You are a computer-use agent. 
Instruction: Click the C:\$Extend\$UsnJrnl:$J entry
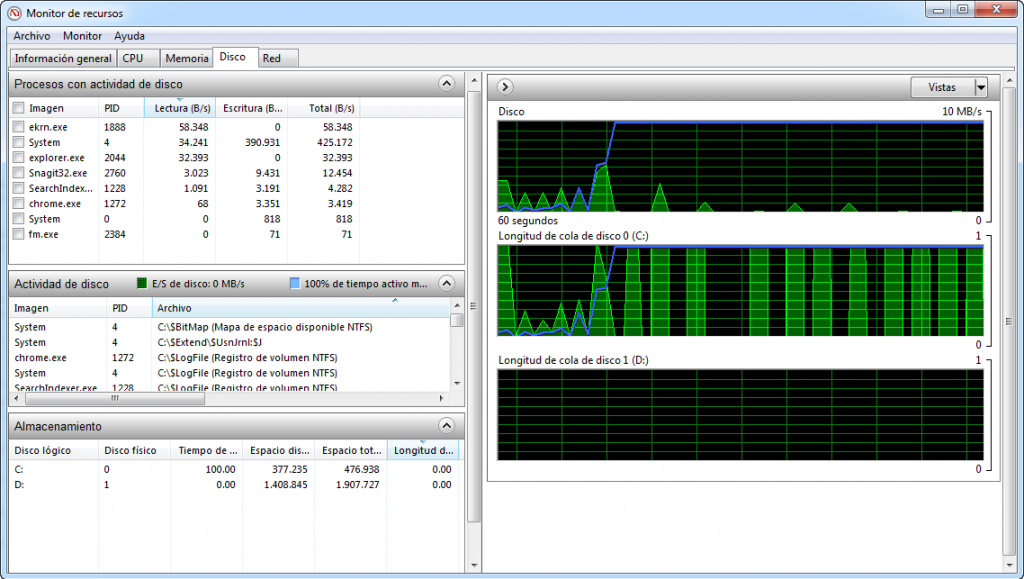click(210, 343)
